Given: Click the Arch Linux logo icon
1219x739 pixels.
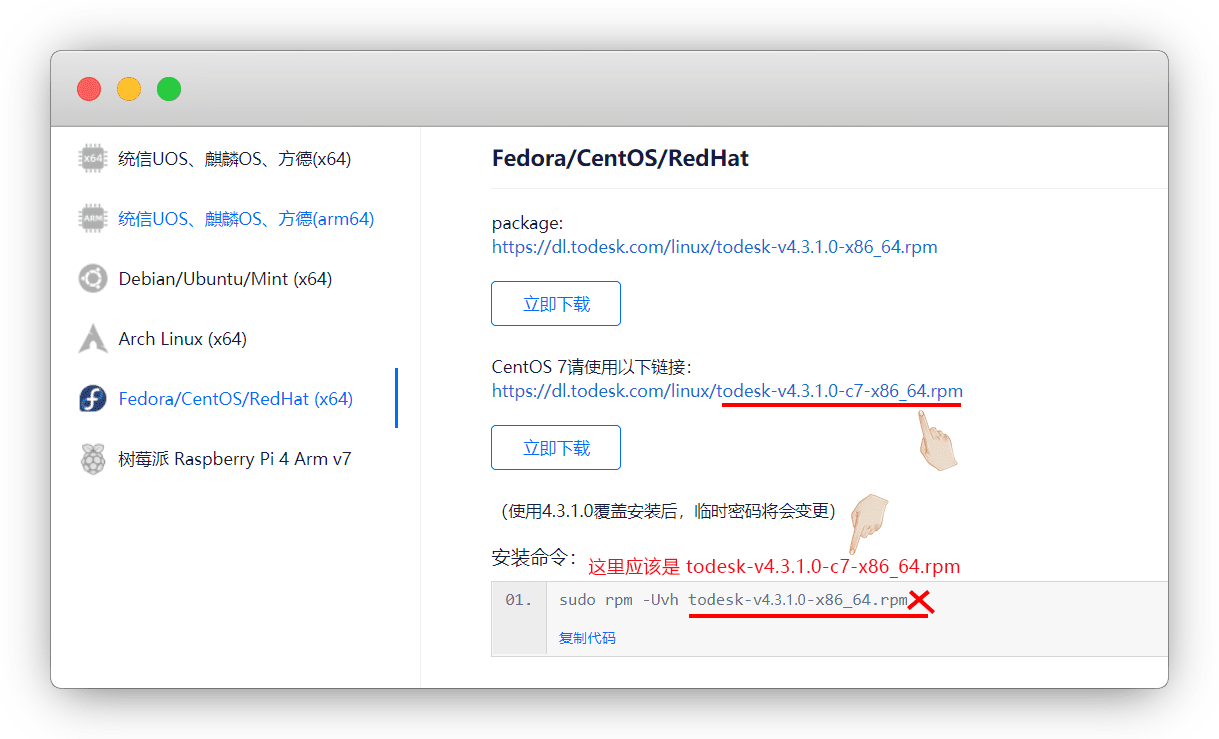Looking at the screenshot, I should 93,339.
